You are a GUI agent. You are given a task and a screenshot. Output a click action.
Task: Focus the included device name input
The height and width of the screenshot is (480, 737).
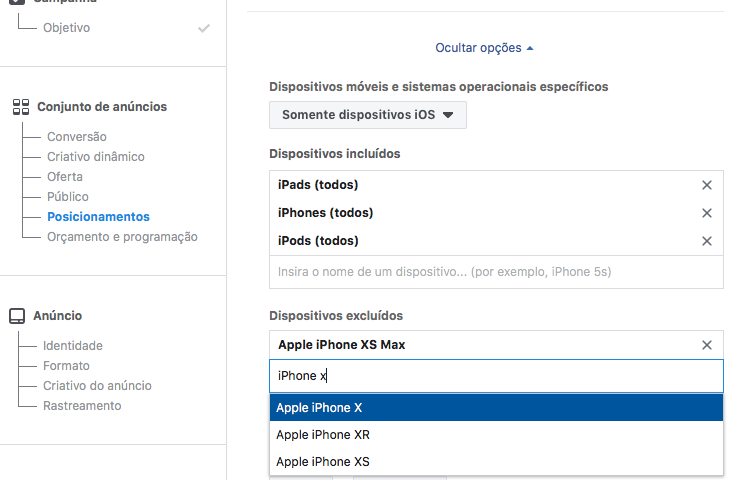click(x=496, y=272)
